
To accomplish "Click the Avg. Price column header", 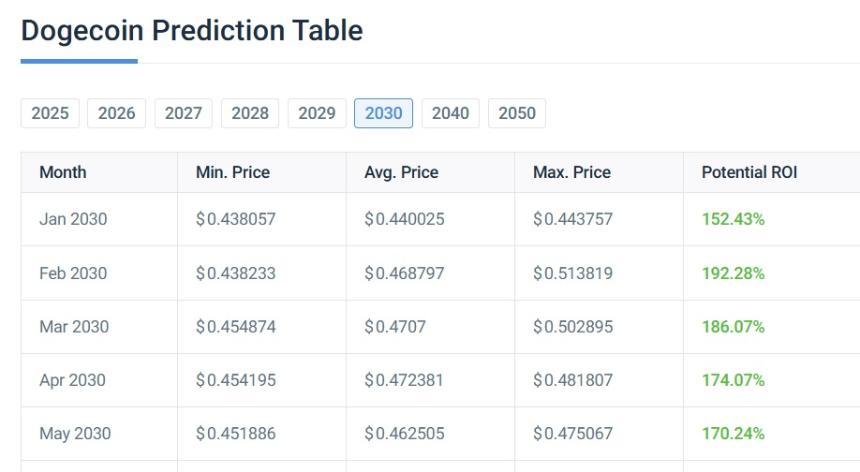I will (x=401, y=172).
